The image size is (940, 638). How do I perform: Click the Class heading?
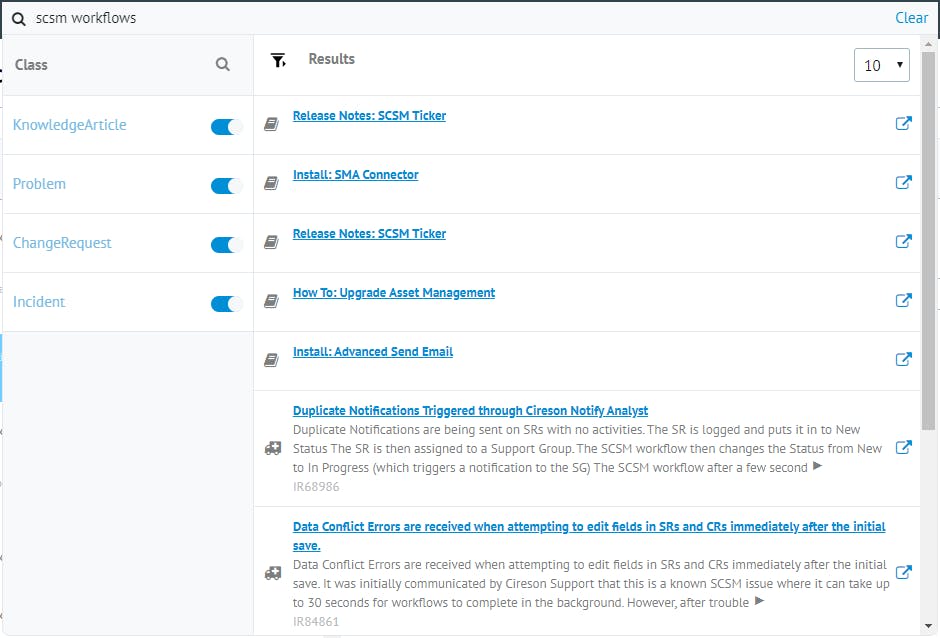coord(31,65)
